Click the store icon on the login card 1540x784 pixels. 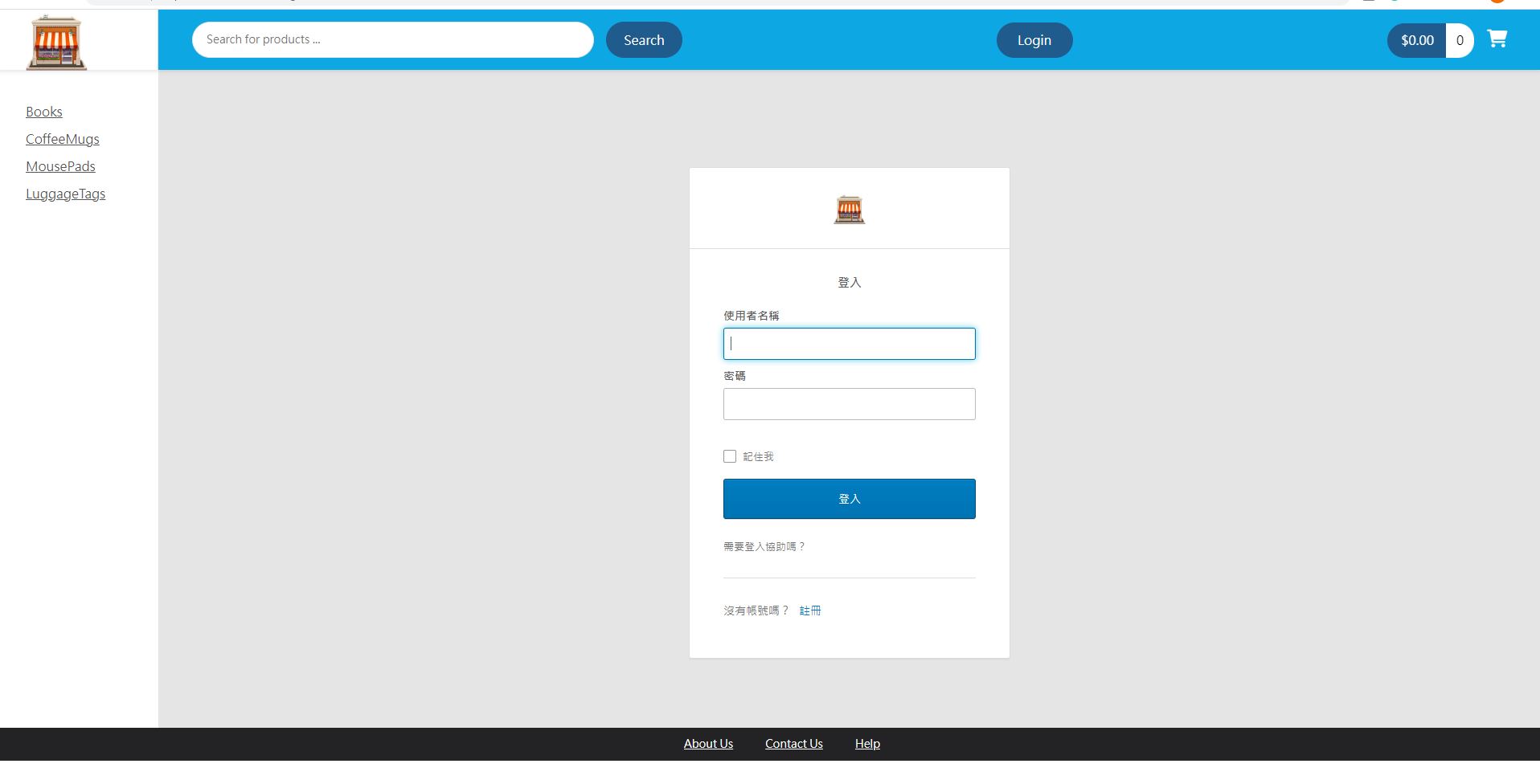tap(849, 210)
